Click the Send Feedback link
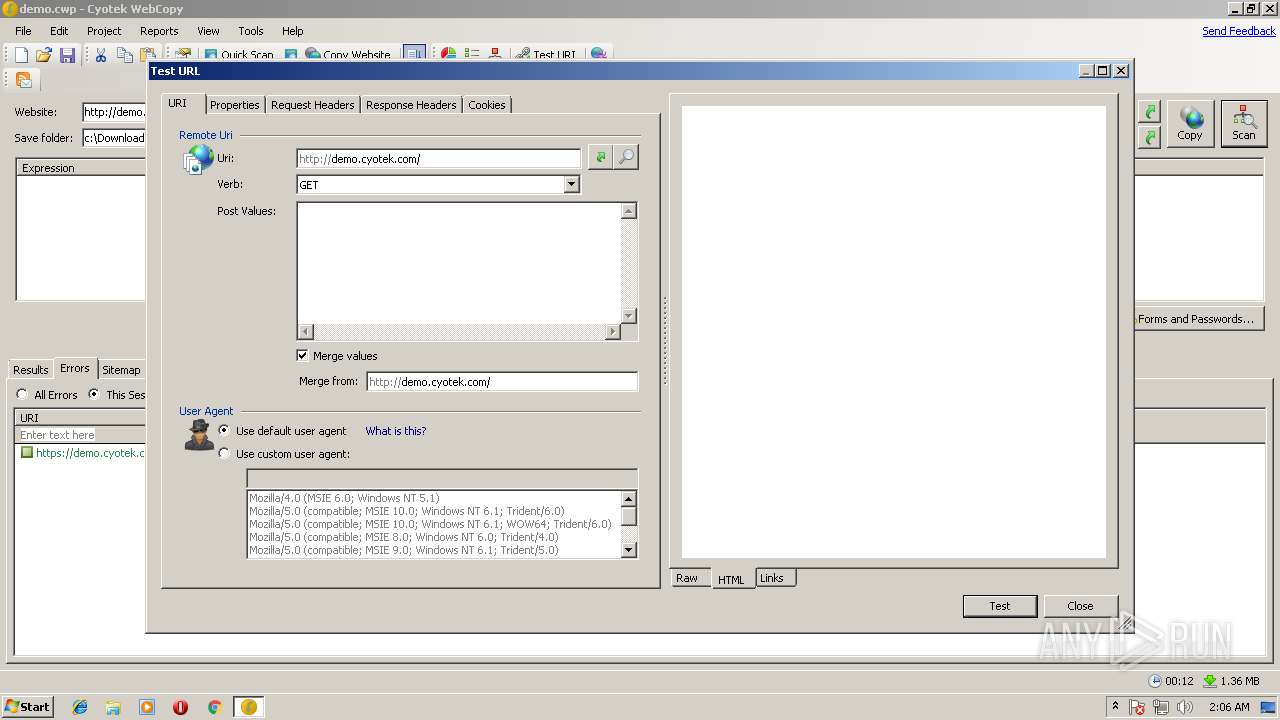1280x720 pixels. click(1239, 31)
